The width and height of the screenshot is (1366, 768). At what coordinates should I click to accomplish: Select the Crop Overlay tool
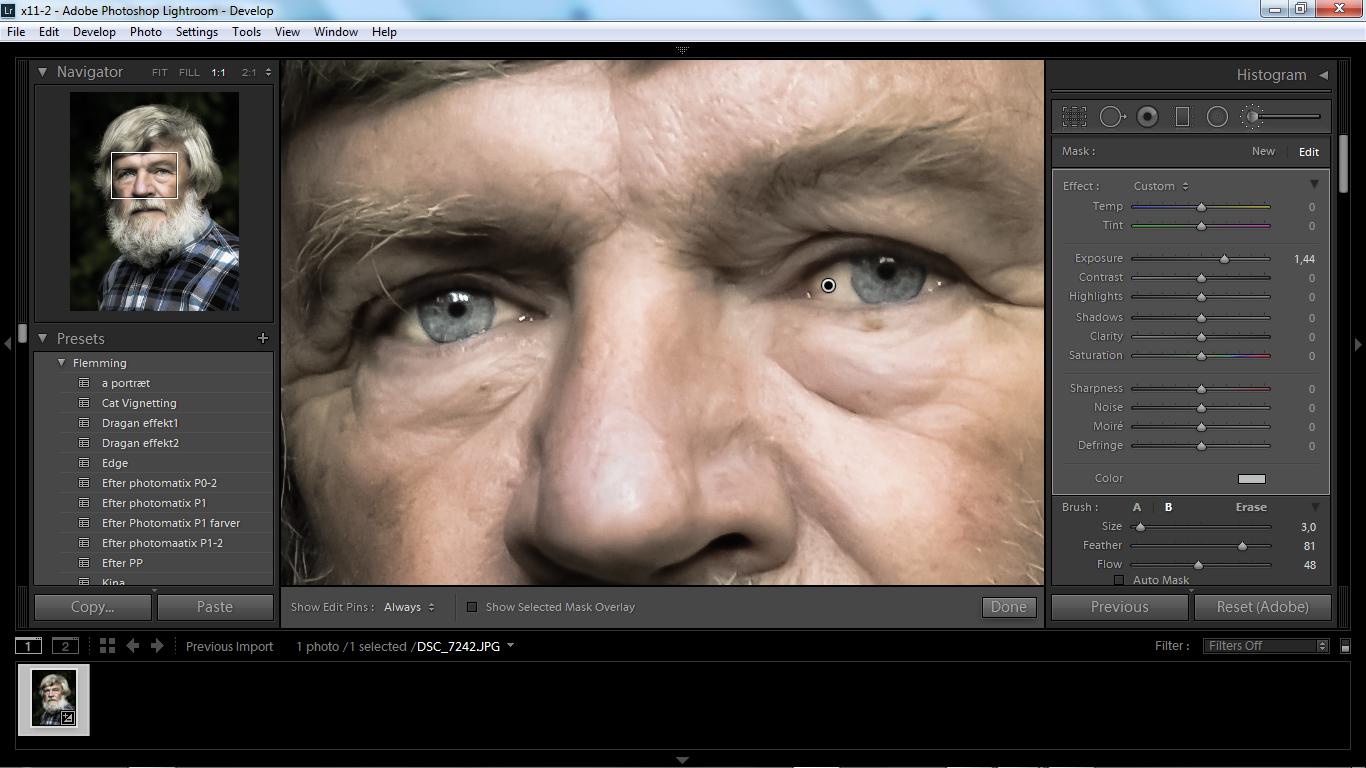pos(1074,117)
